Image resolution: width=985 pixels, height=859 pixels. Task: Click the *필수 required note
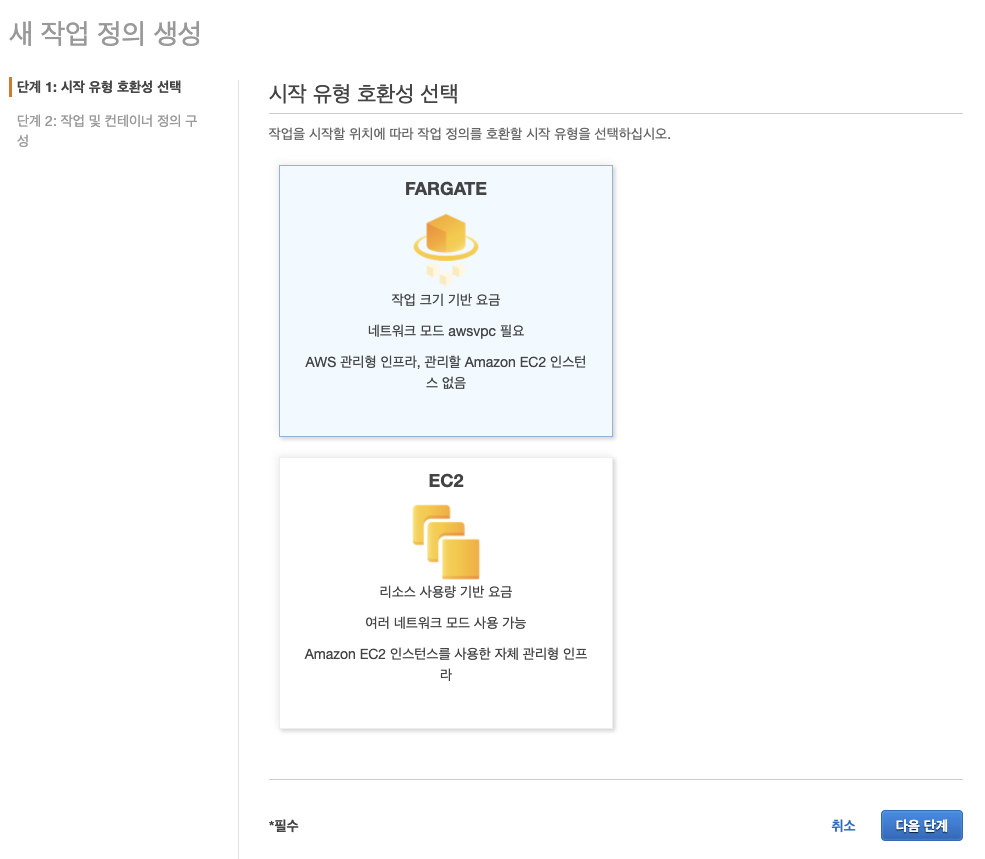(283, 826)
